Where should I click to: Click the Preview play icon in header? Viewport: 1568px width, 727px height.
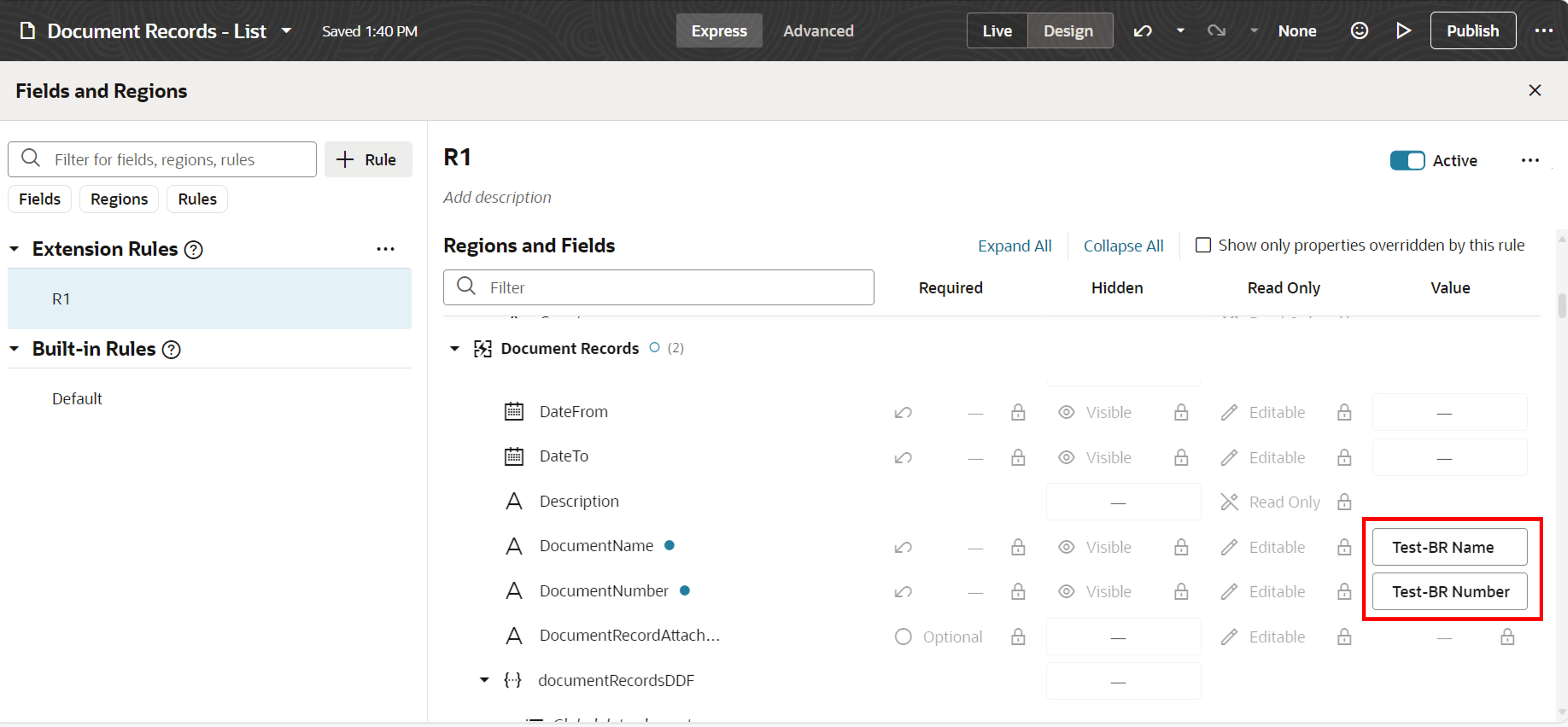tap(1404, 30)
